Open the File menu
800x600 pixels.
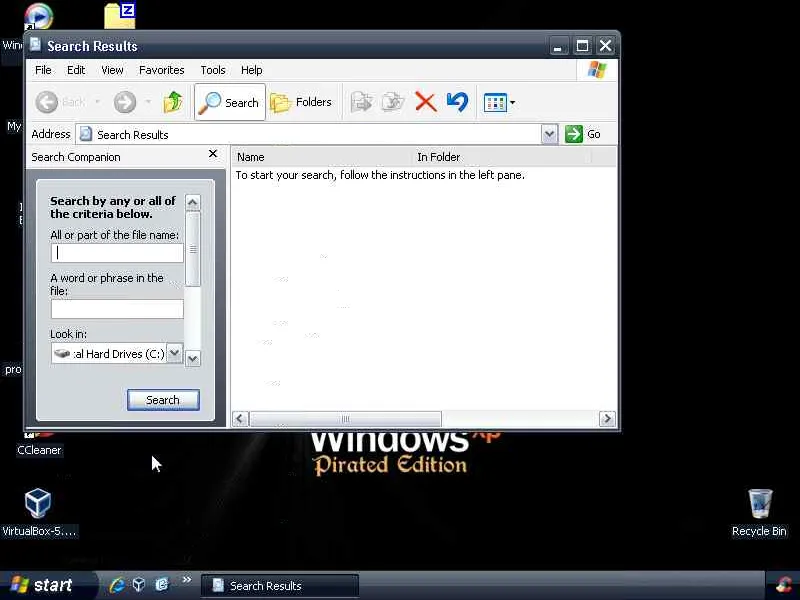(x=43, y=70)
